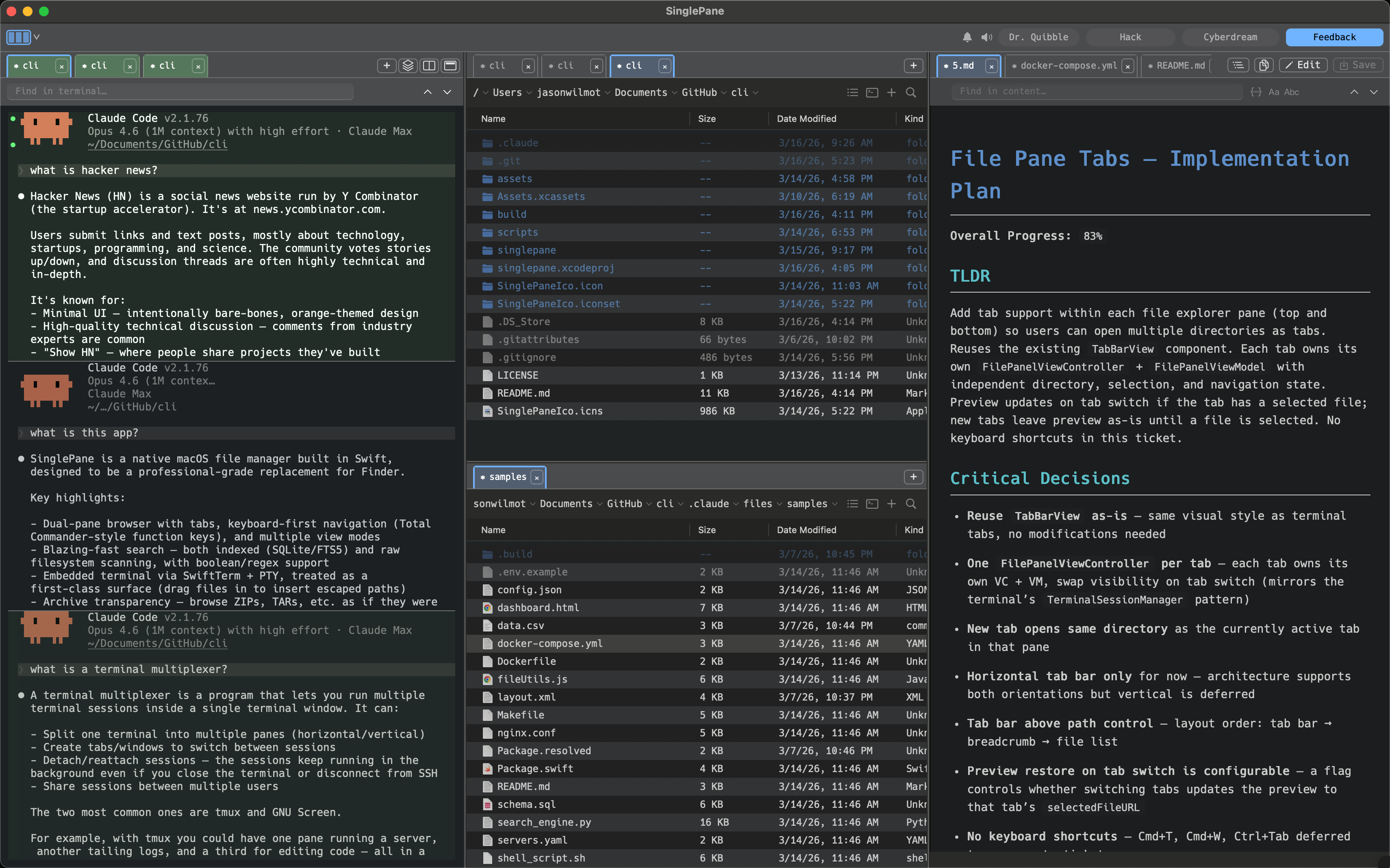Screen dimensions: 1390x868
Task: Select the LICENSE file row
Action: tap(697, 375)
